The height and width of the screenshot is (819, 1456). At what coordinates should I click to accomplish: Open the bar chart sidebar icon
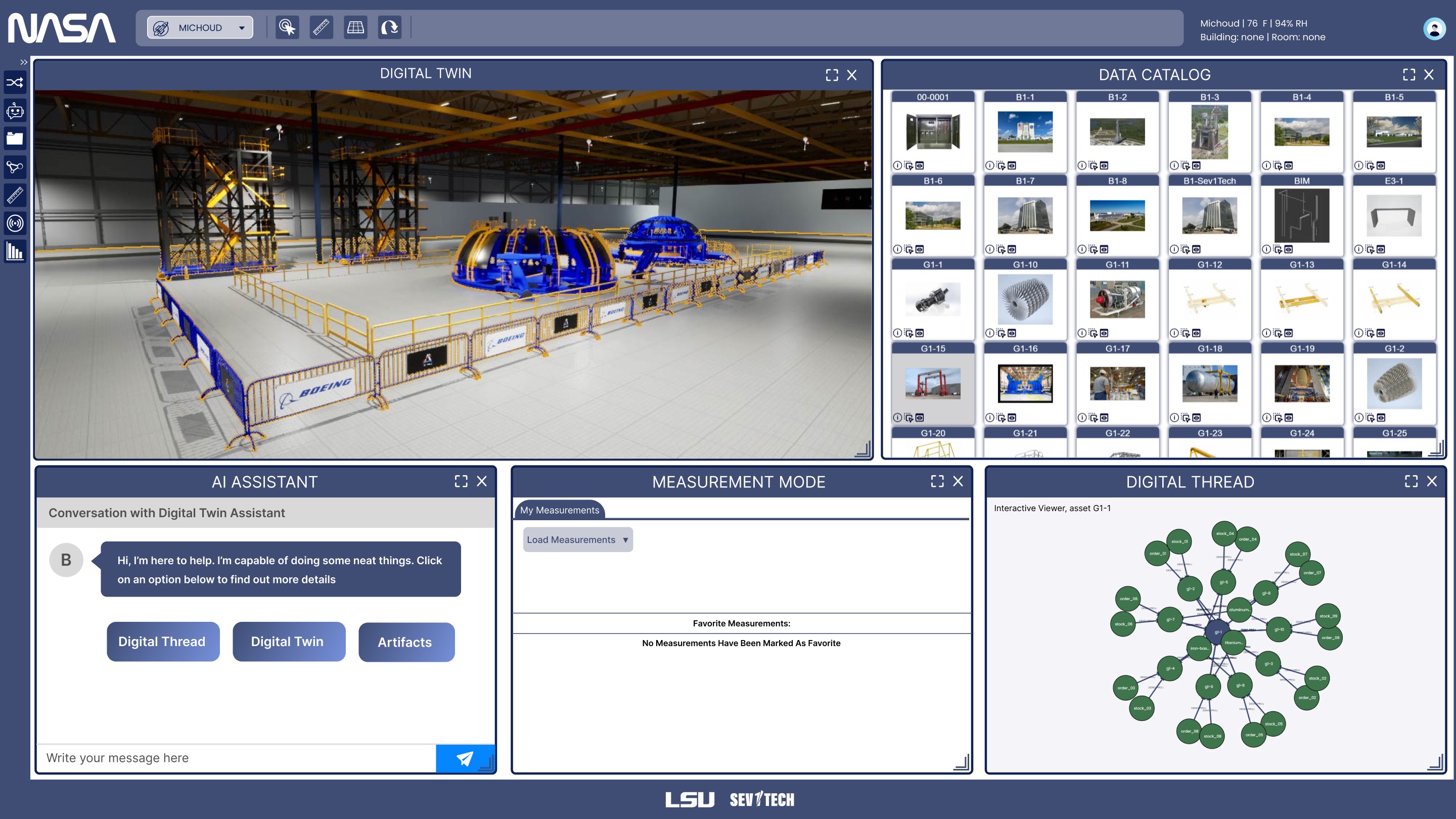coord(15,251)
